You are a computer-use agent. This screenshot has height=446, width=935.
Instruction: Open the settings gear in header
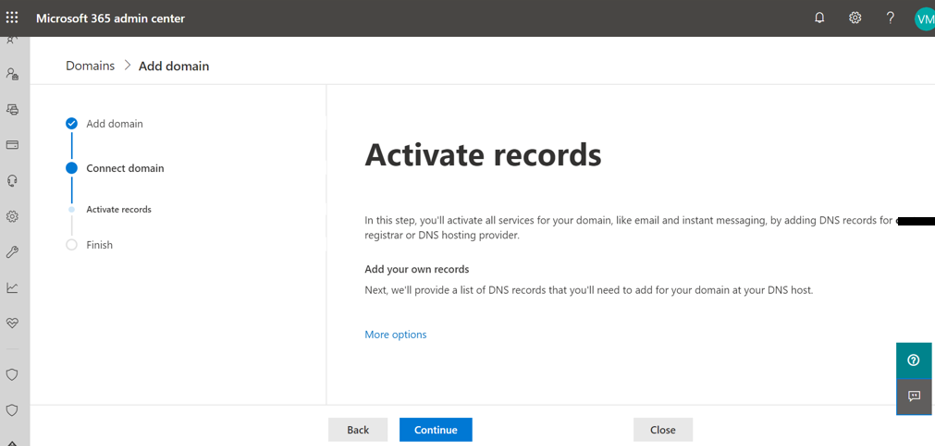coord(855,18)
